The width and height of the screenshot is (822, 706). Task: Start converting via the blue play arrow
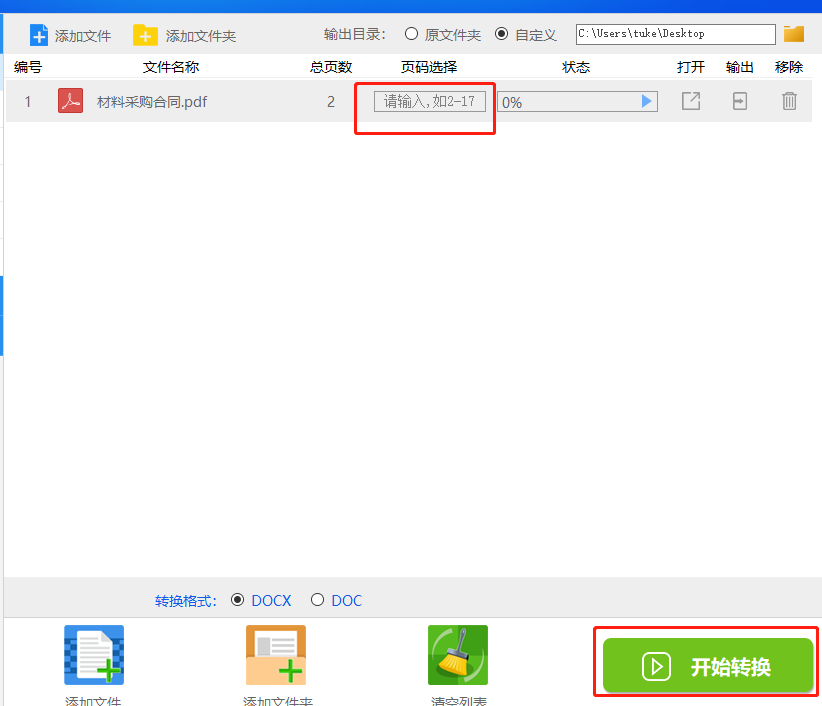tap(646, 101)
